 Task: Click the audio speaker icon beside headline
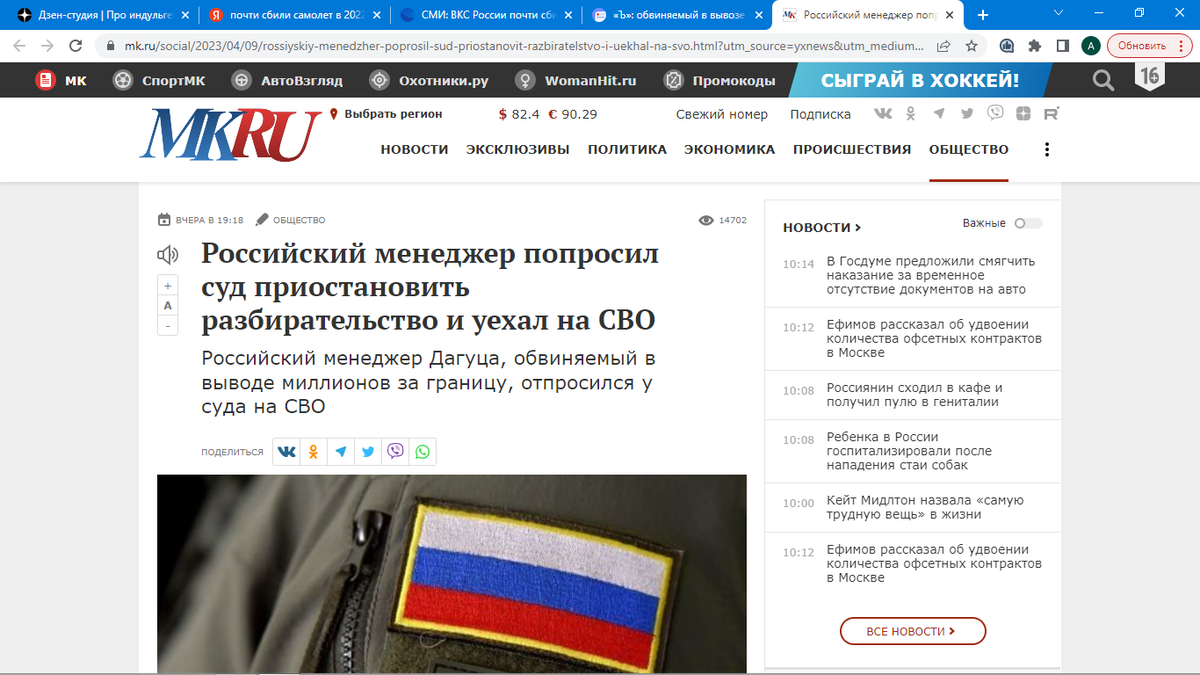167,255
